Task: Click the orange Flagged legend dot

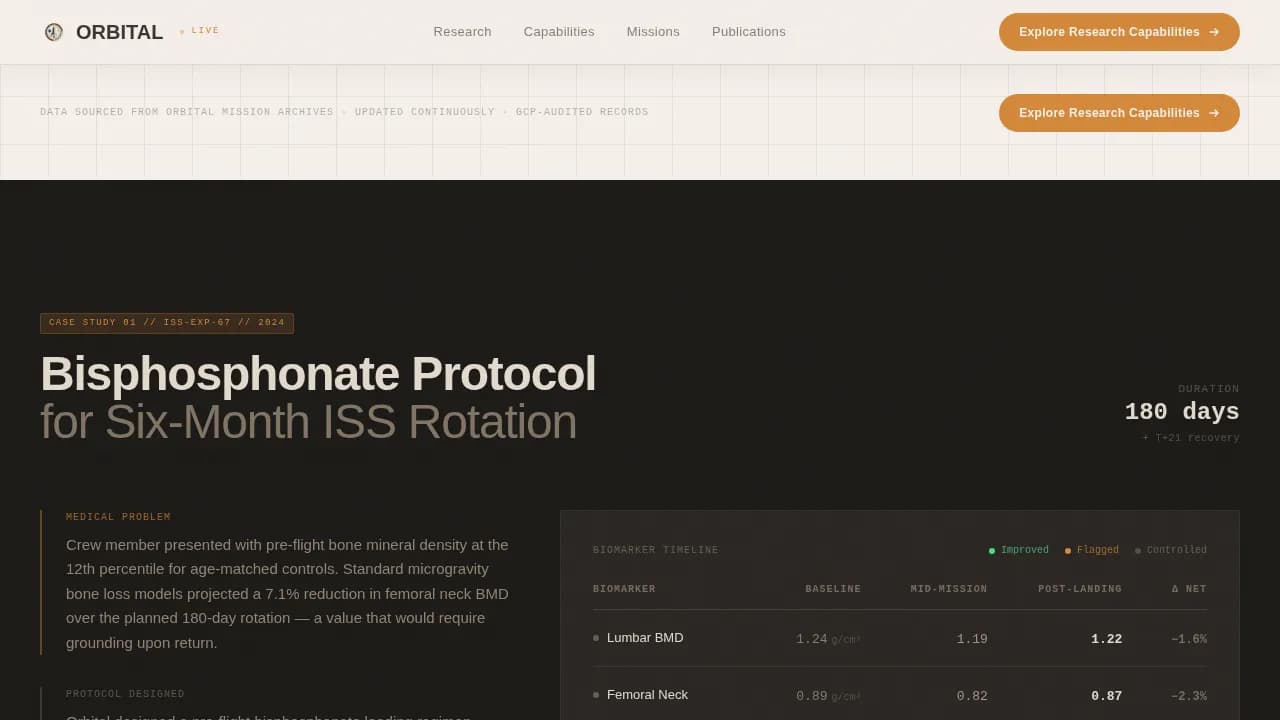Action: click(x=1068, y=551)
